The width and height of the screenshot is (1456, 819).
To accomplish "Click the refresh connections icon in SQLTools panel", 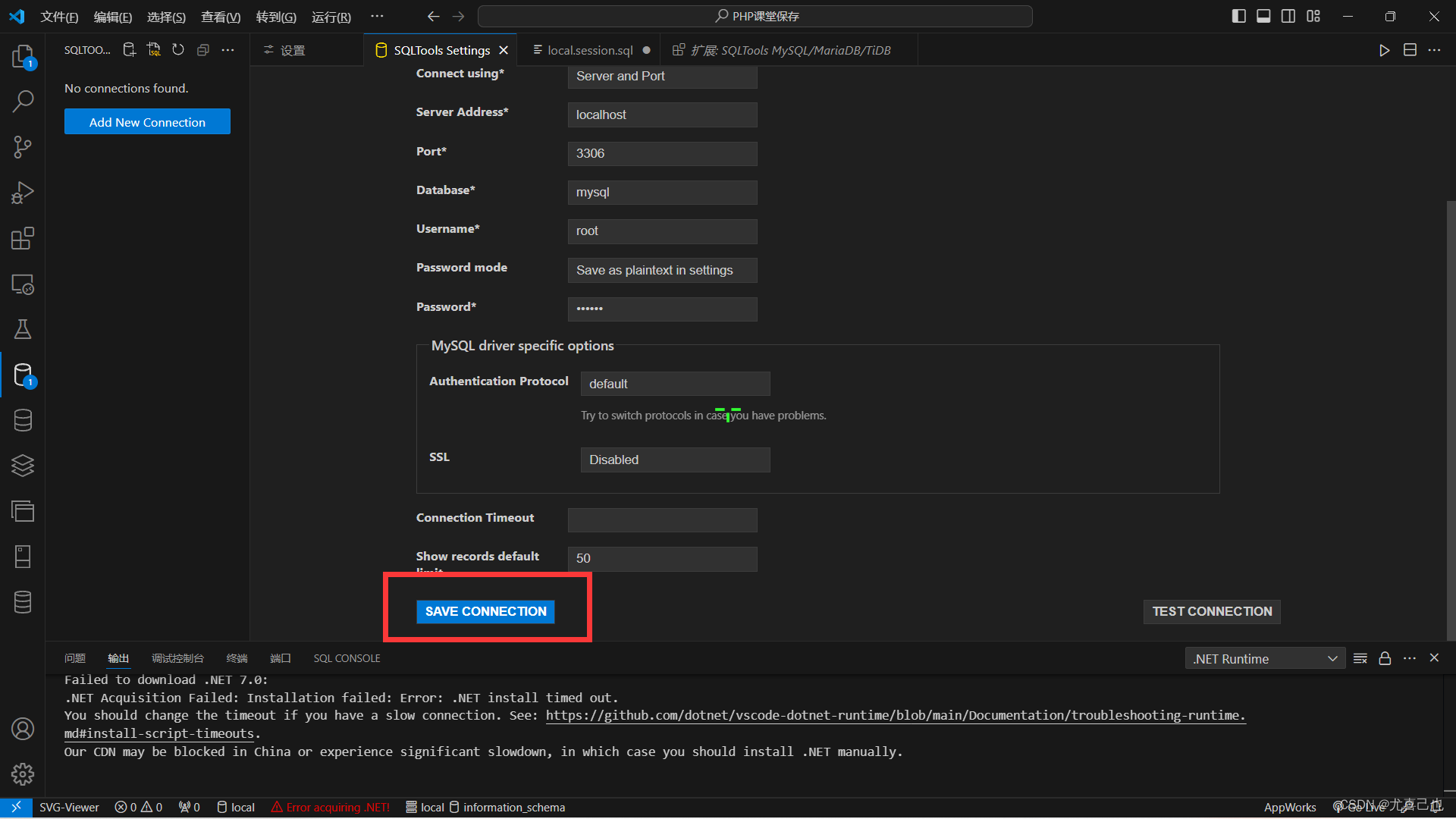I will pyautogui.click(x=178, y=50).
